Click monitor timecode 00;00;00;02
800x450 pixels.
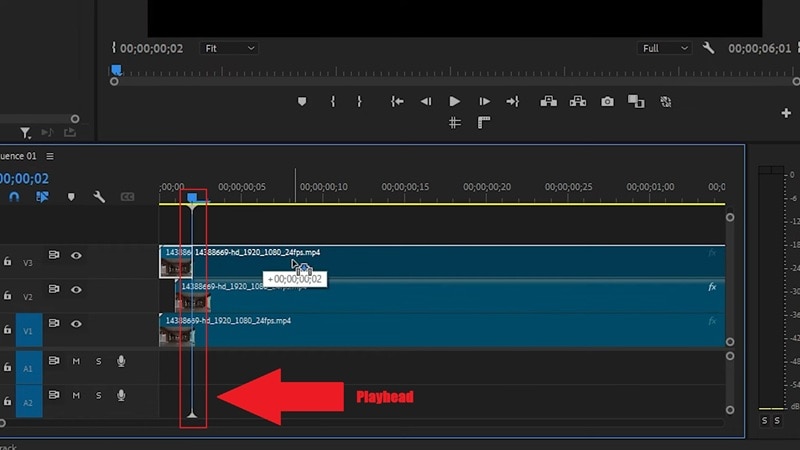tap(151, 48)
